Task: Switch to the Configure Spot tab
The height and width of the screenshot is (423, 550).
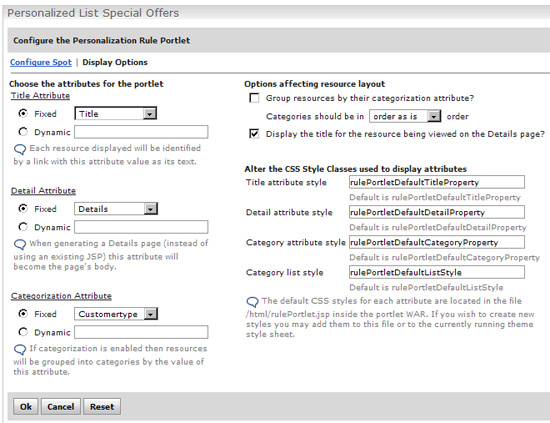Action: (x=41, y=62)
